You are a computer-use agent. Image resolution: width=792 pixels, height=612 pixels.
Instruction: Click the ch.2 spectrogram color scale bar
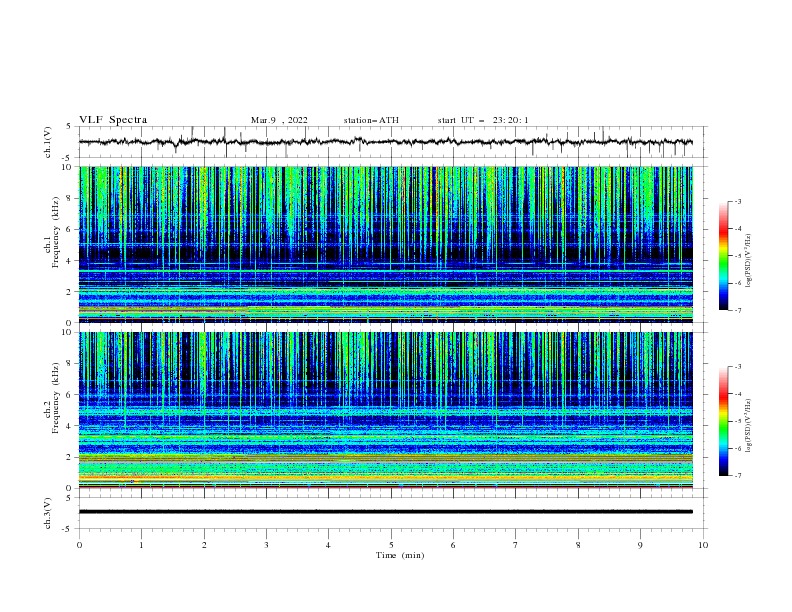point(723,421)
